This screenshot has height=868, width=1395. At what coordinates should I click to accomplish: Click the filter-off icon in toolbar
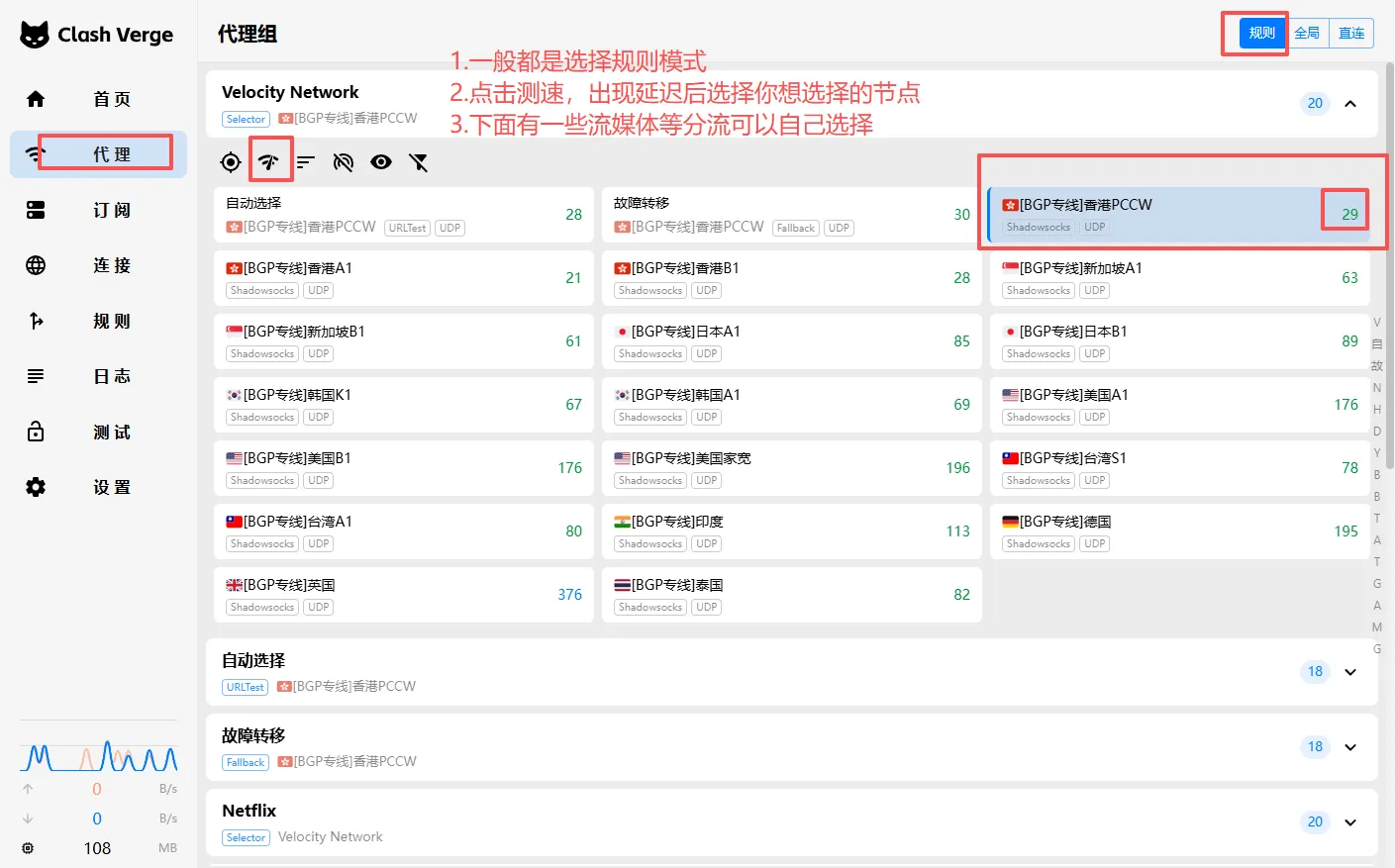tap(419, 162)
